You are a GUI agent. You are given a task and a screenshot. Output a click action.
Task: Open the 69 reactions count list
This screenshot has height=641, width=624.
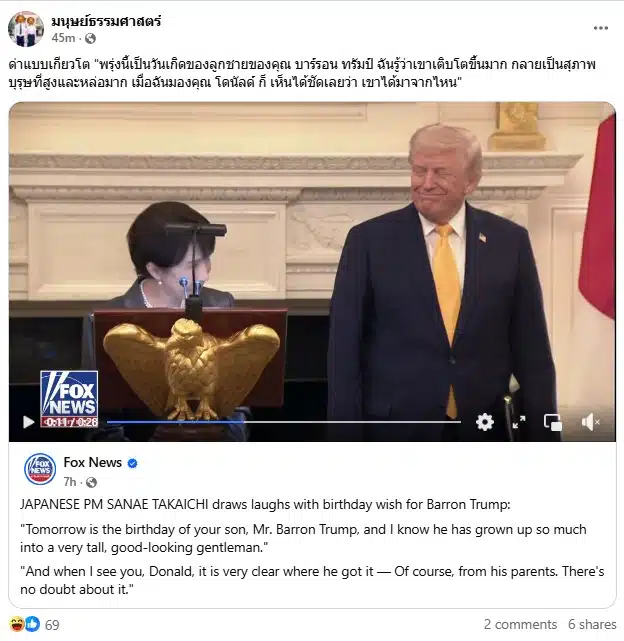click(52, 625)
